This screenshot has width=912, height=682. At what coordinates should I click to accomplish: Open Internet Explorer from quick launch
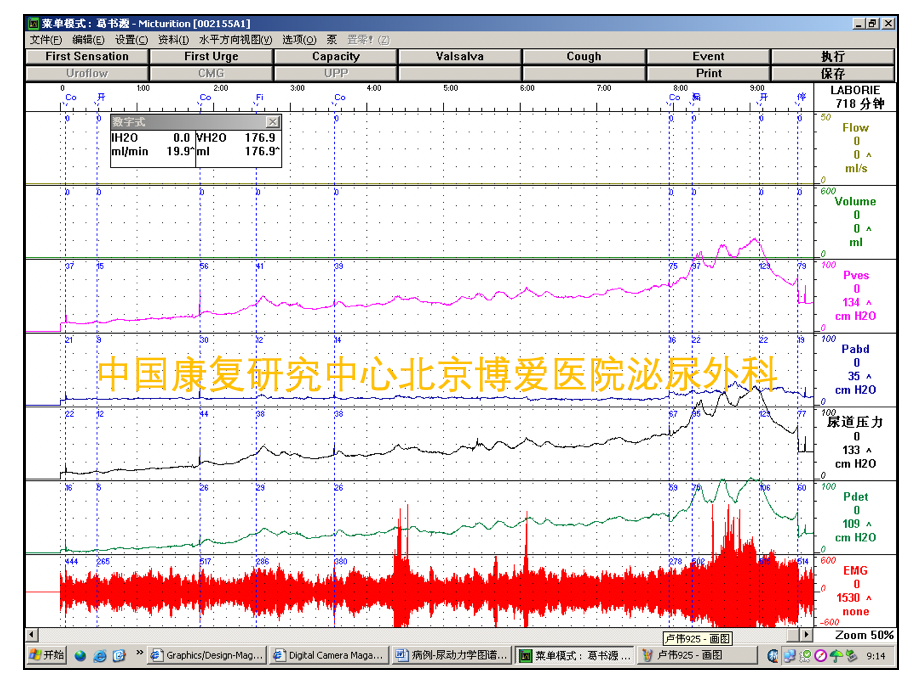pos(99,656)
